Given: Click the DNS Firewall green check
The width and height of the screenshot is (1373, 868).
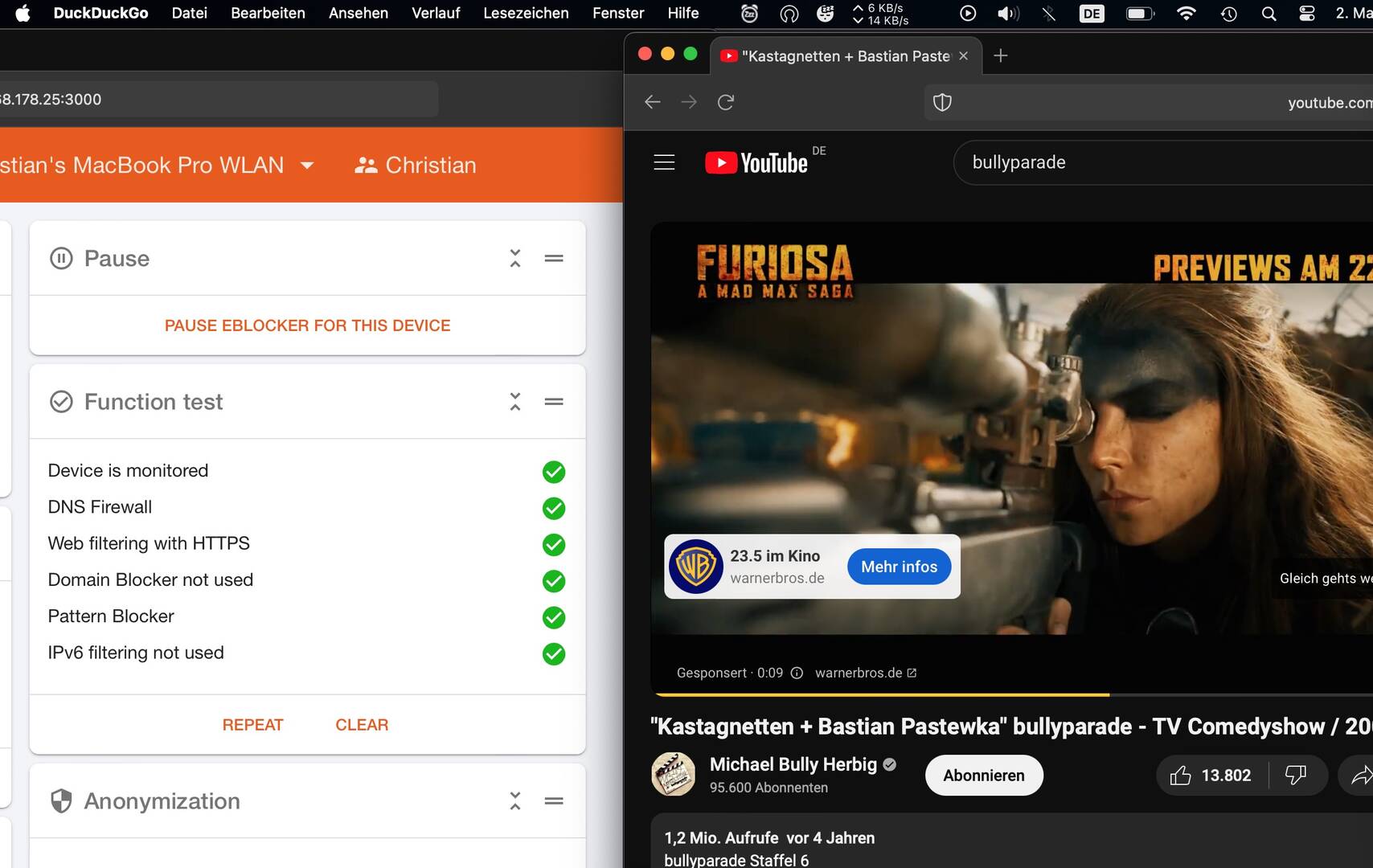Looking at the screenshot, I should 554,508.
